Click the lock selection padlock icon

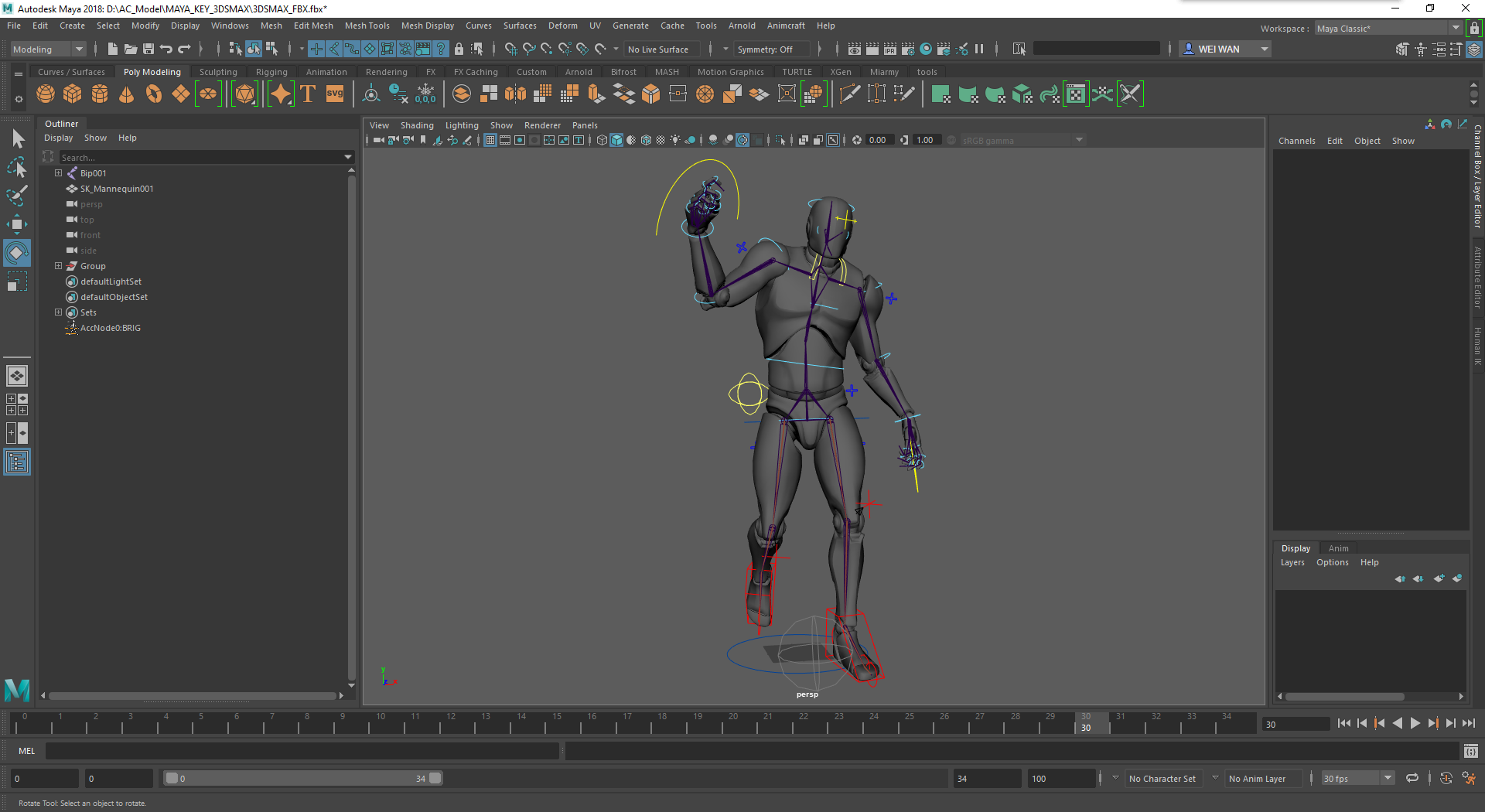point(459,49)
